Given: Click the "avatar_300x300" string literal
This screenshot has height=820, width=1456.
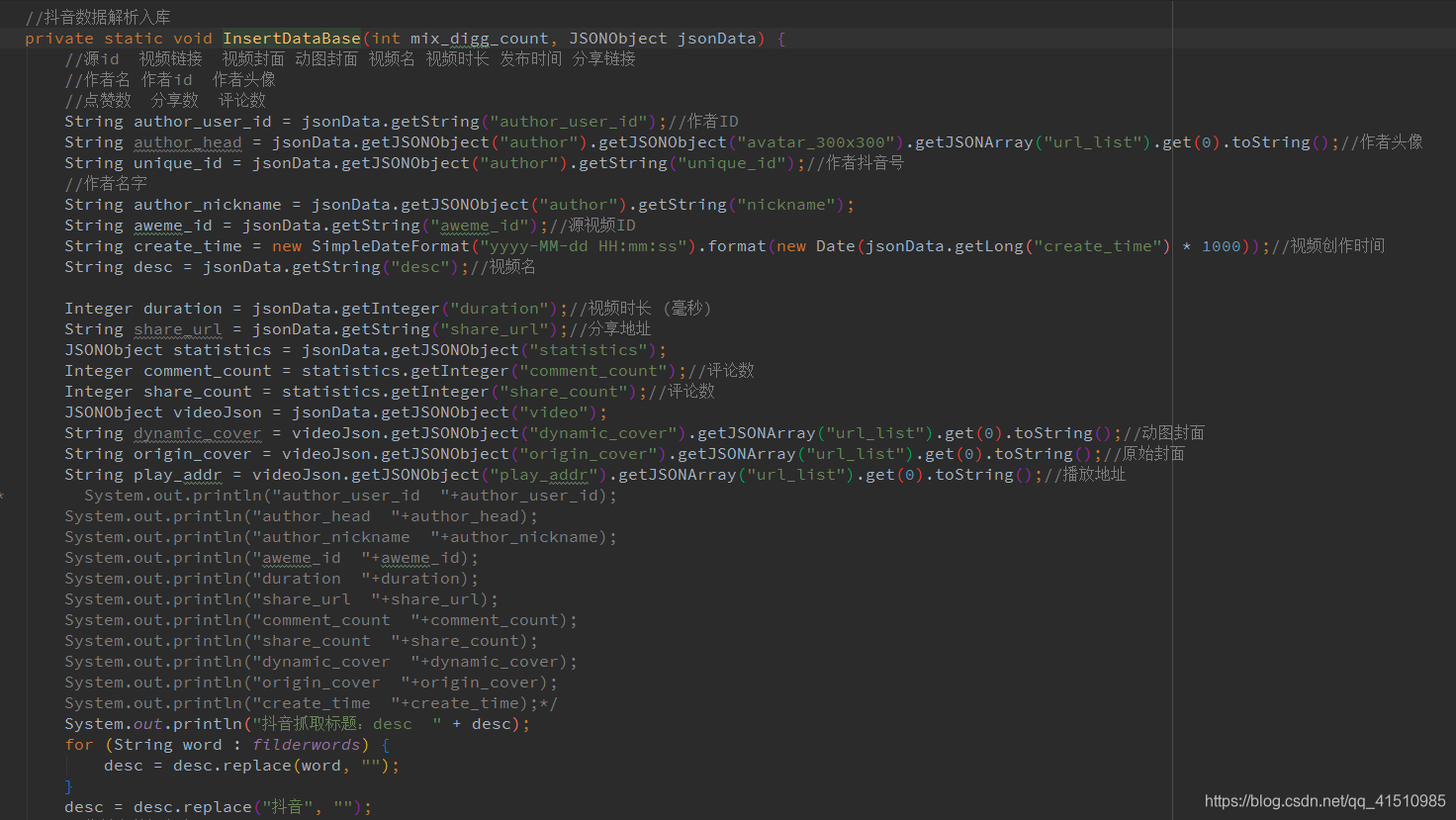Looking at the screenshot, I should (x=816, y=142).
